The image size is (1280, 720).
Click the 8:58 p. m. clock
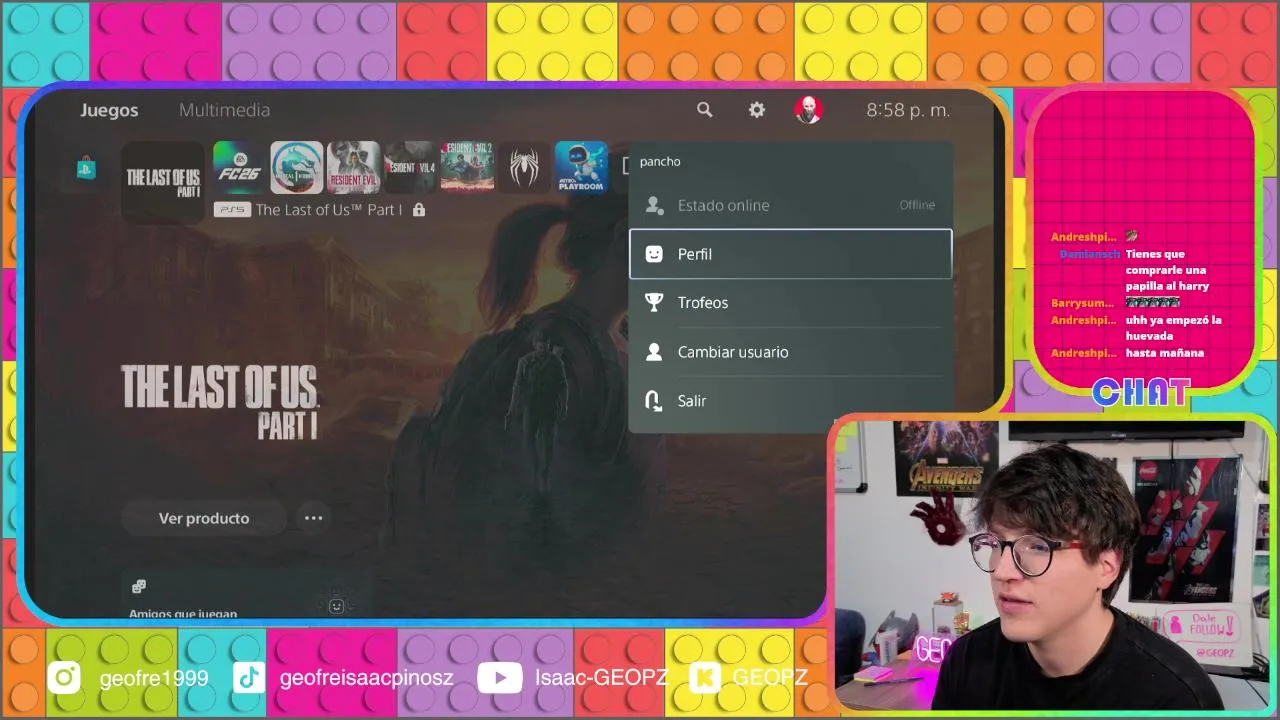[x=908, y=110]
